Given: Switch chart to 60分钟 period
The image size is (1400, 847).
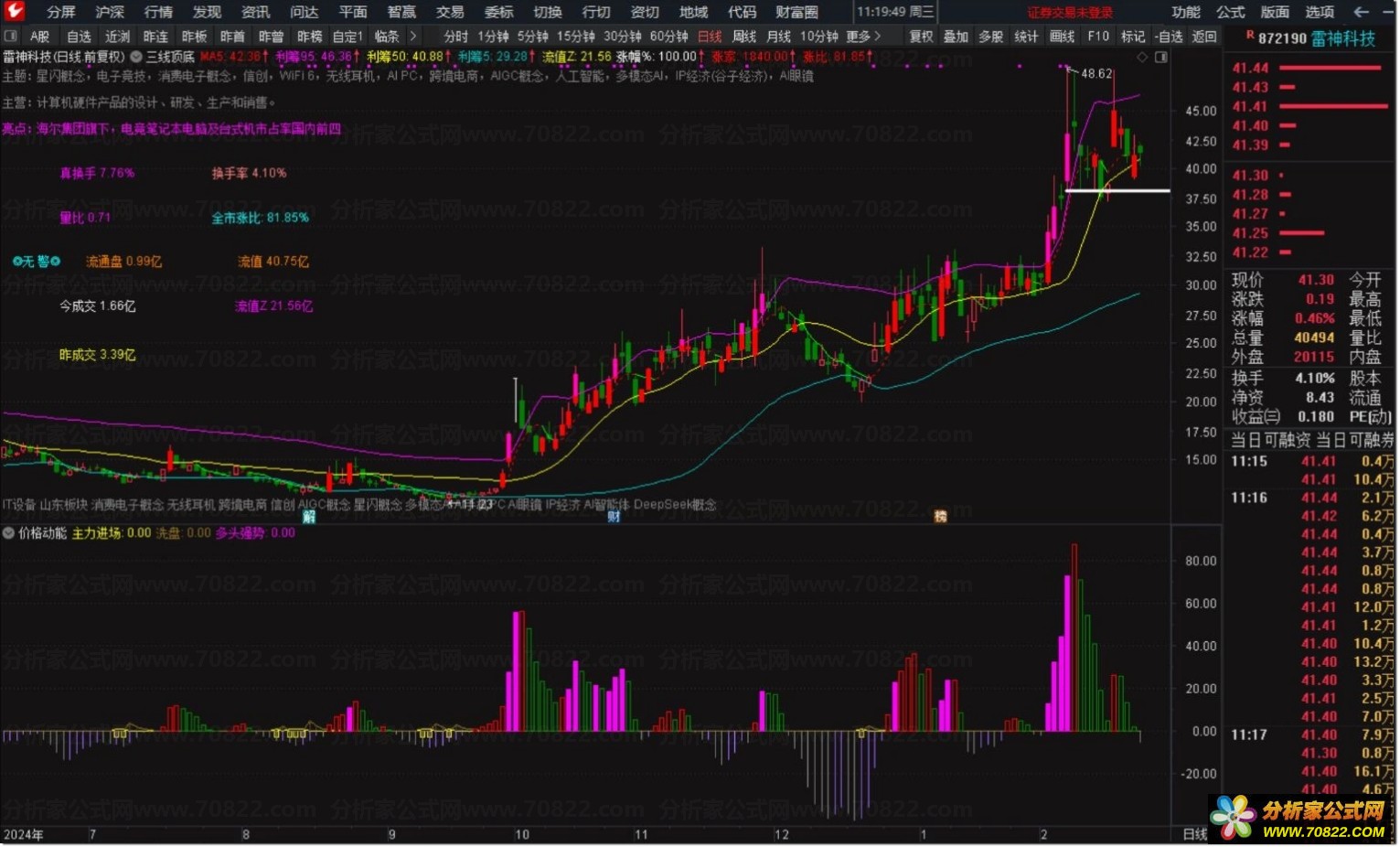Looking at the screenshot, I should click(668, 37).
